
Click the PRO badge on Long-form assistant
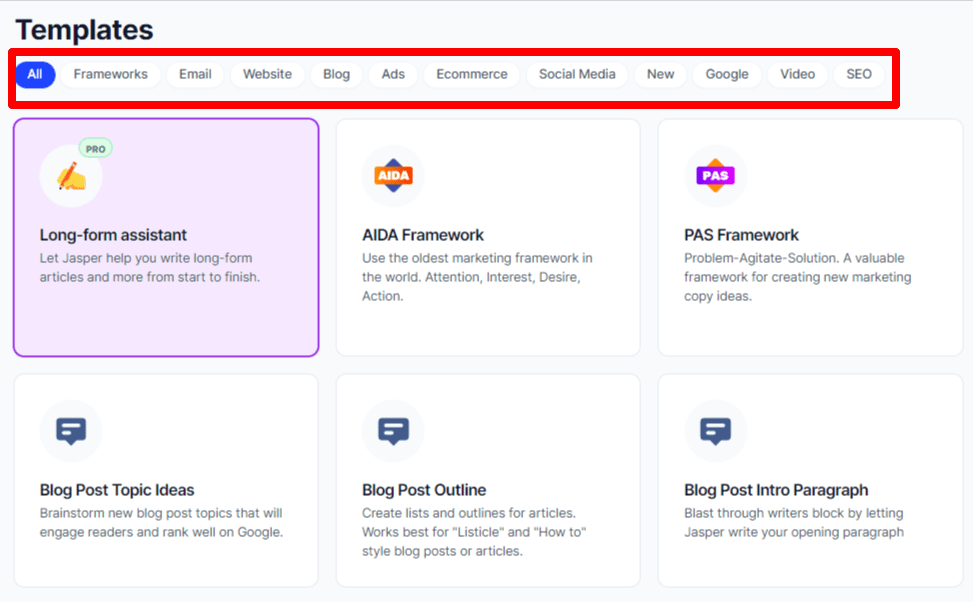(96, 149)
